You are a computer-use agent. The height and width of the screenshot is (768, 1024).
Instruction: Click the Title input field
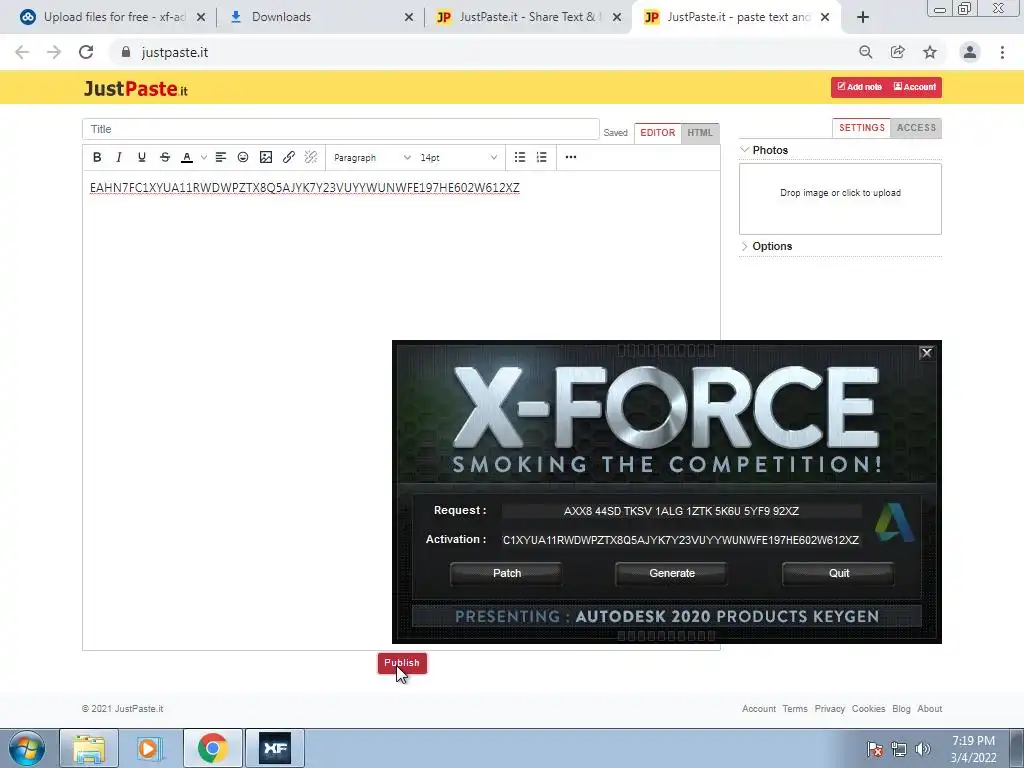point(340,129)
